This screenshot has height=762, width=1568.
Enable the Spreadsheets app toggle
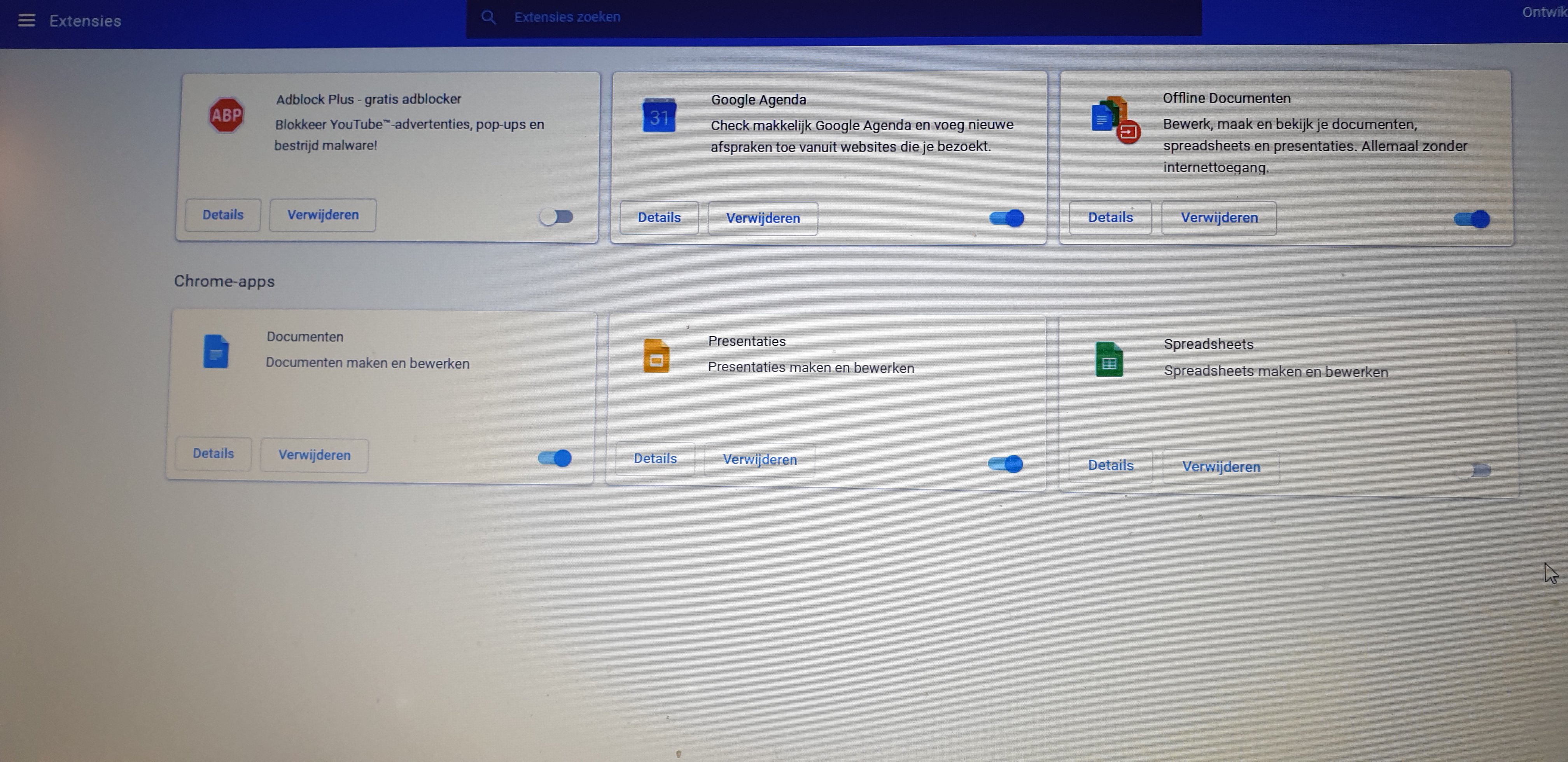tap(1473, 470)
